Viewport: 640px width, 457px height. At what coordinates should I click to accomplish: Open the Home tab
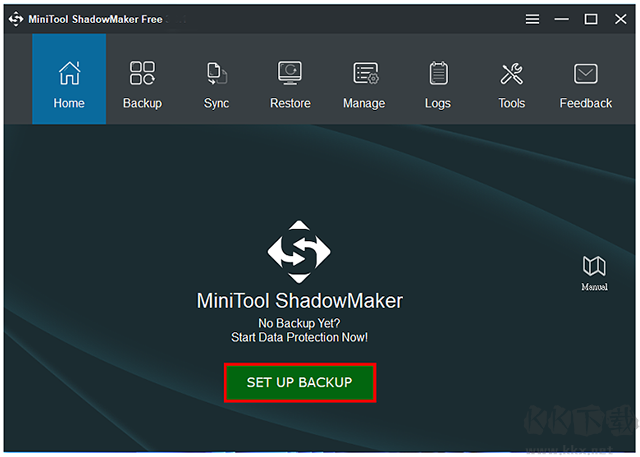click(x=69, y=79)
